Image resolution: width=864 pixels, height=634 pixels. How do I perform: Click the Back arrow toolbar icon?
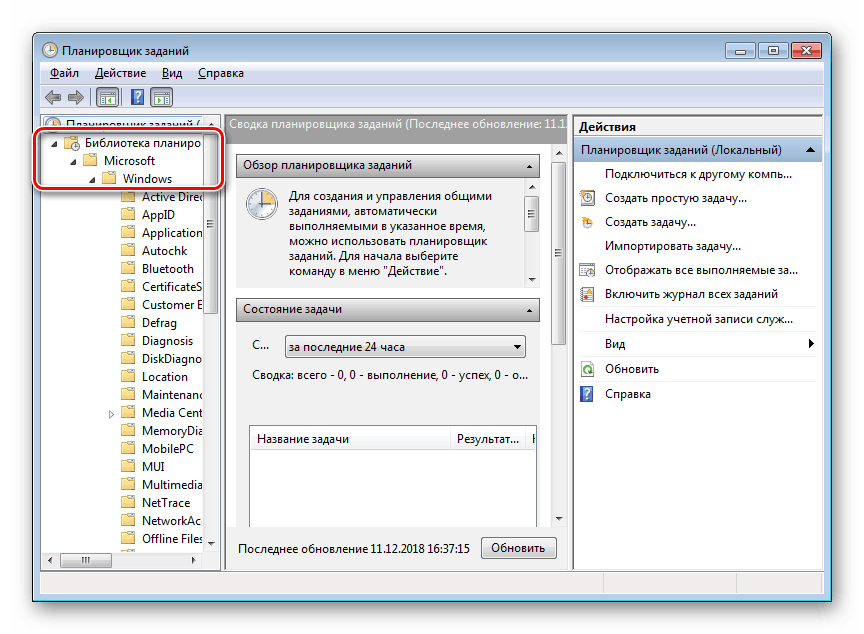point(53,97)
